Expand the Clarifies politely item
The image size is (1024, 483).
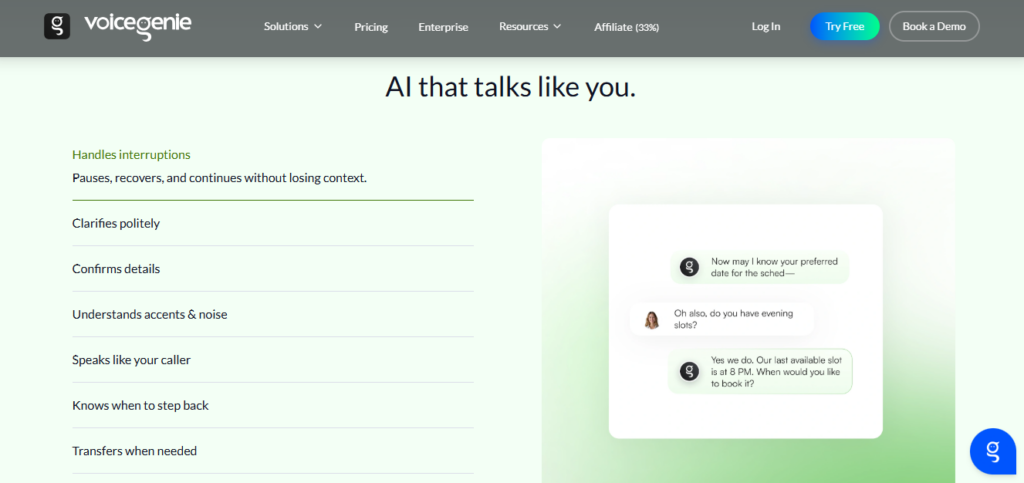[x=273, y=223]
